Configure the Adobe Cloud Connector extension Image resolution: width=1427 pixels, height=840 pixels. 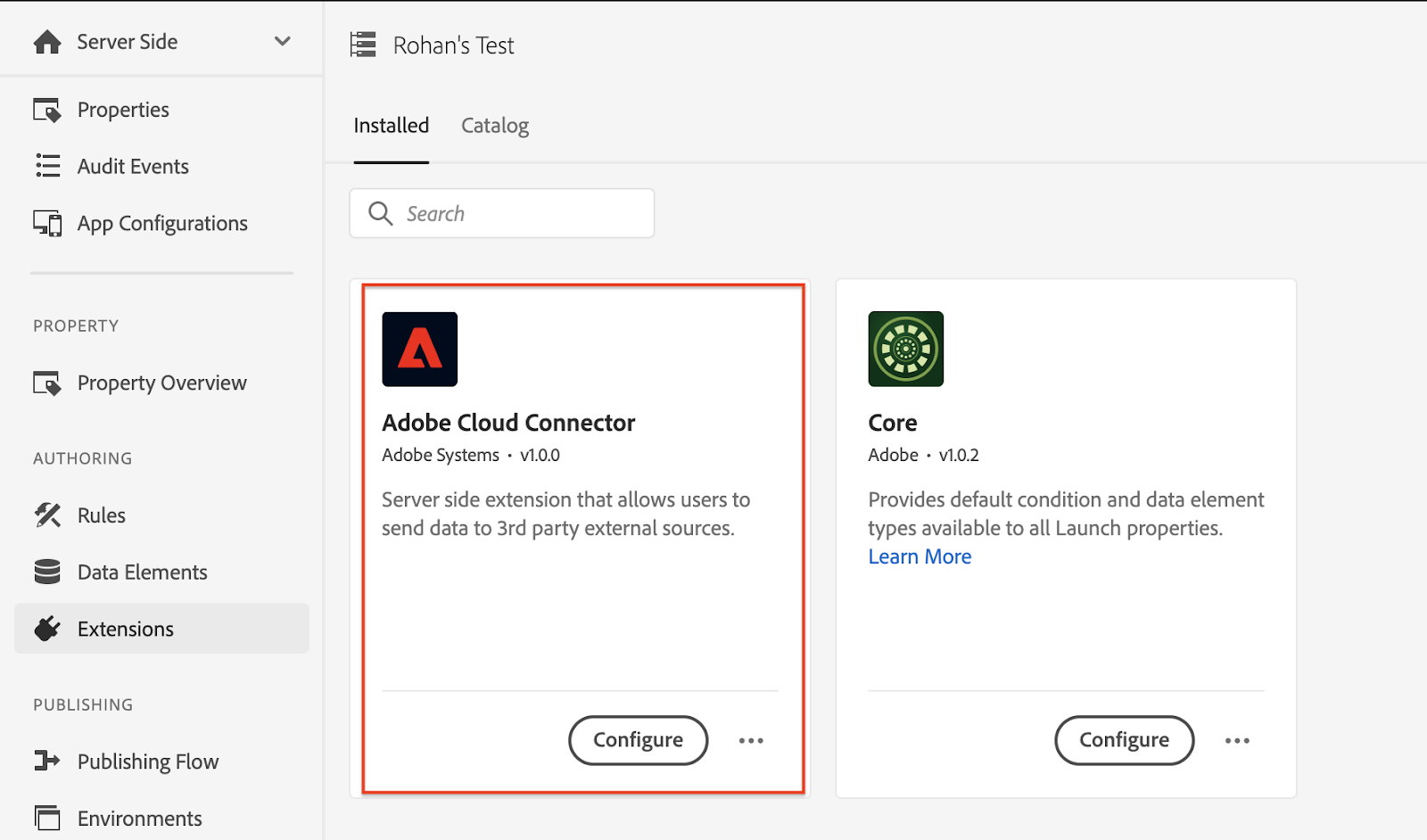click(638, 740)
